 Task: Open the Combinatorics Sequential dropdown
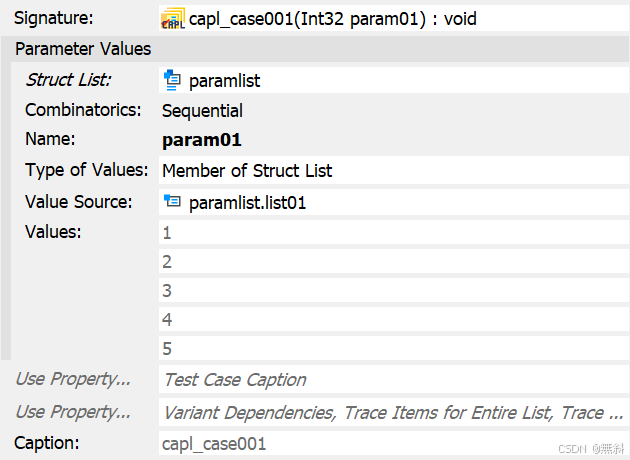click(x=392, y=110)
